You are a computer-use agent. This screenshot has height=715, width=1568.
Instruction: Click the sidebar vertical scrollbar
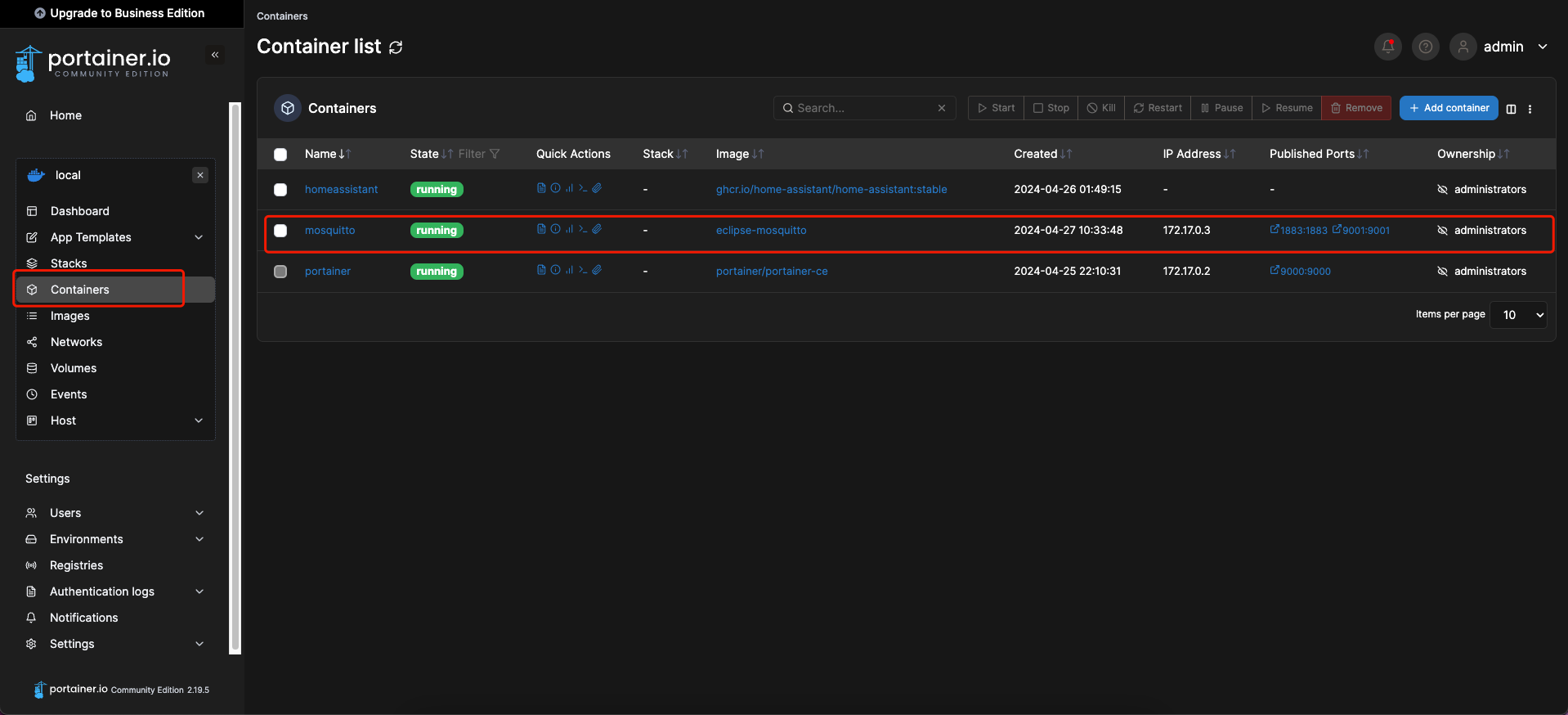point(235,378)
